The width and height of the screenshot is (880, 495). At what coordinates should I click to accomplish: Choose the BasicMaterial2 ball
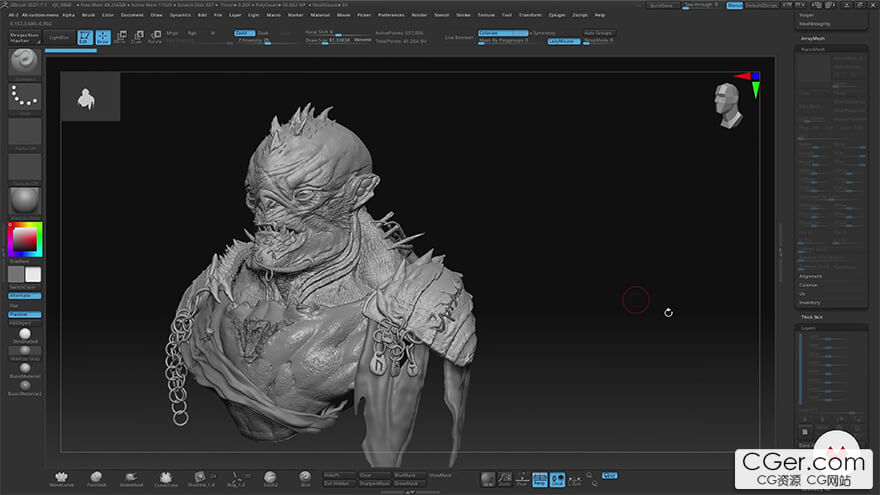point(25,388)
